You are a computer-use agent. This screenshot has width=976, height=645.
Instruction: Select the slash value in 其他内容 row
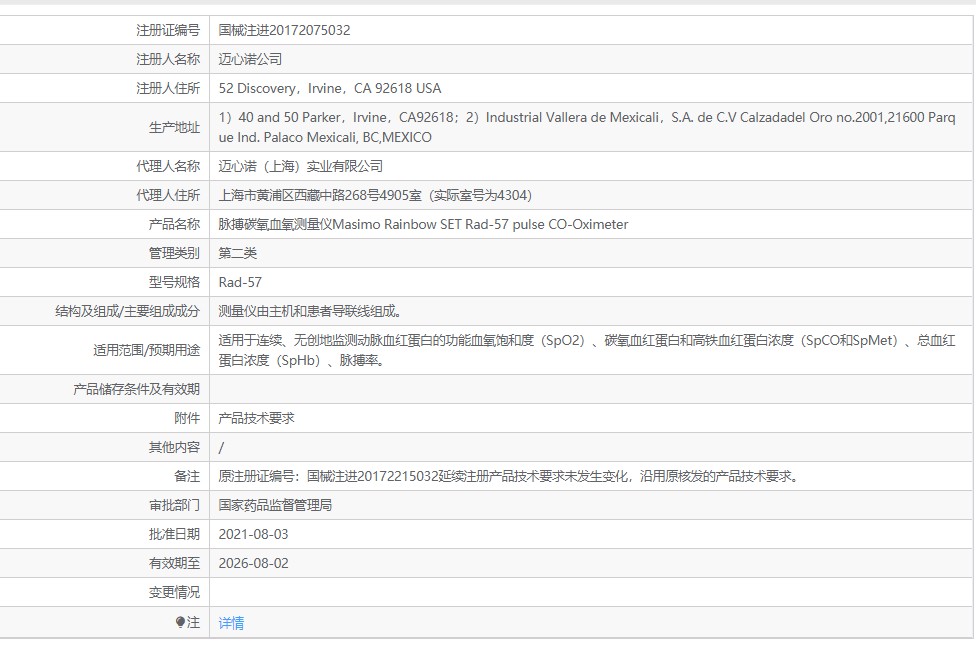coord(222,447)
